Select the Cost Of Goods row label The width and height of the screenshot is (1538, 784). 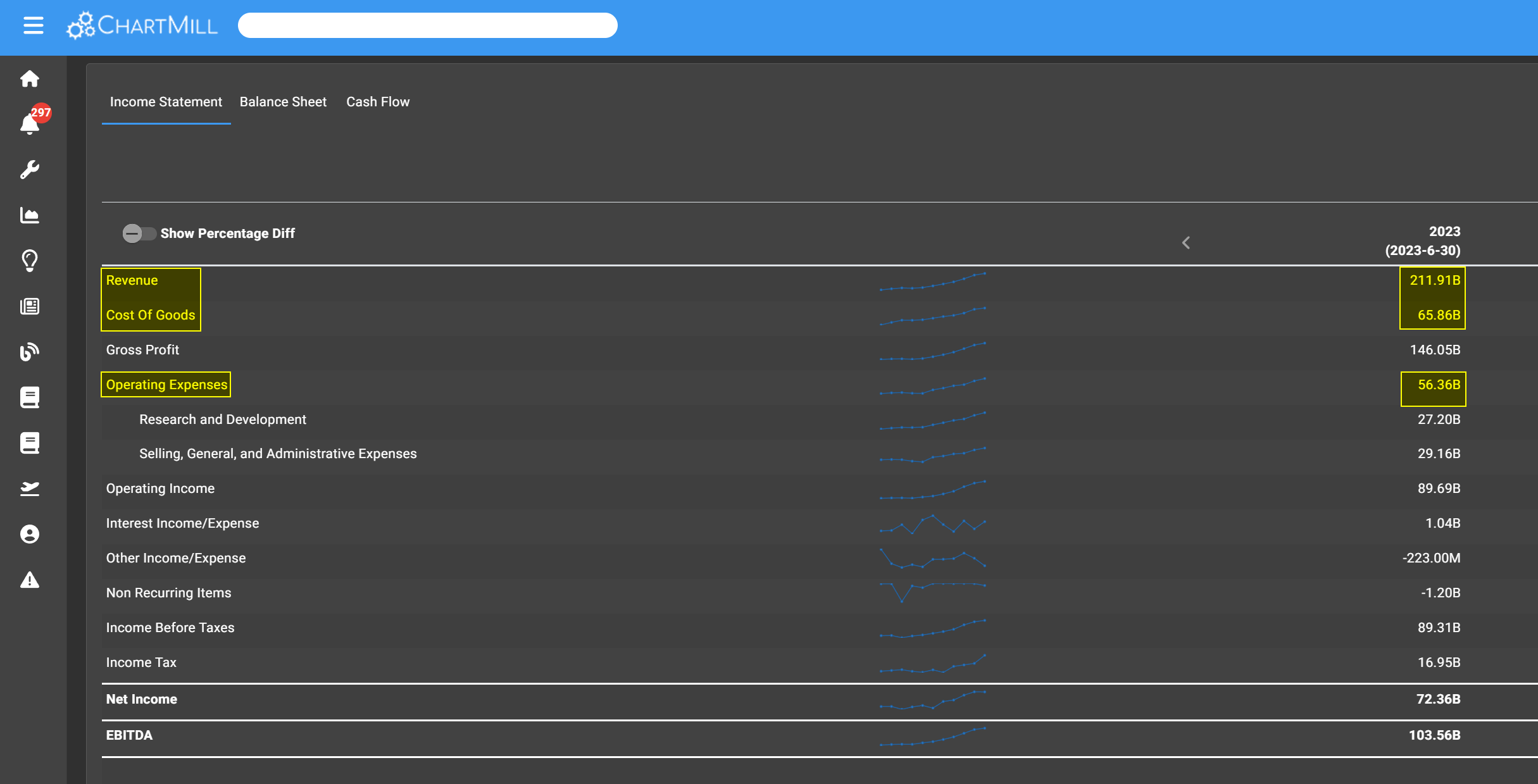coord(151,315)
